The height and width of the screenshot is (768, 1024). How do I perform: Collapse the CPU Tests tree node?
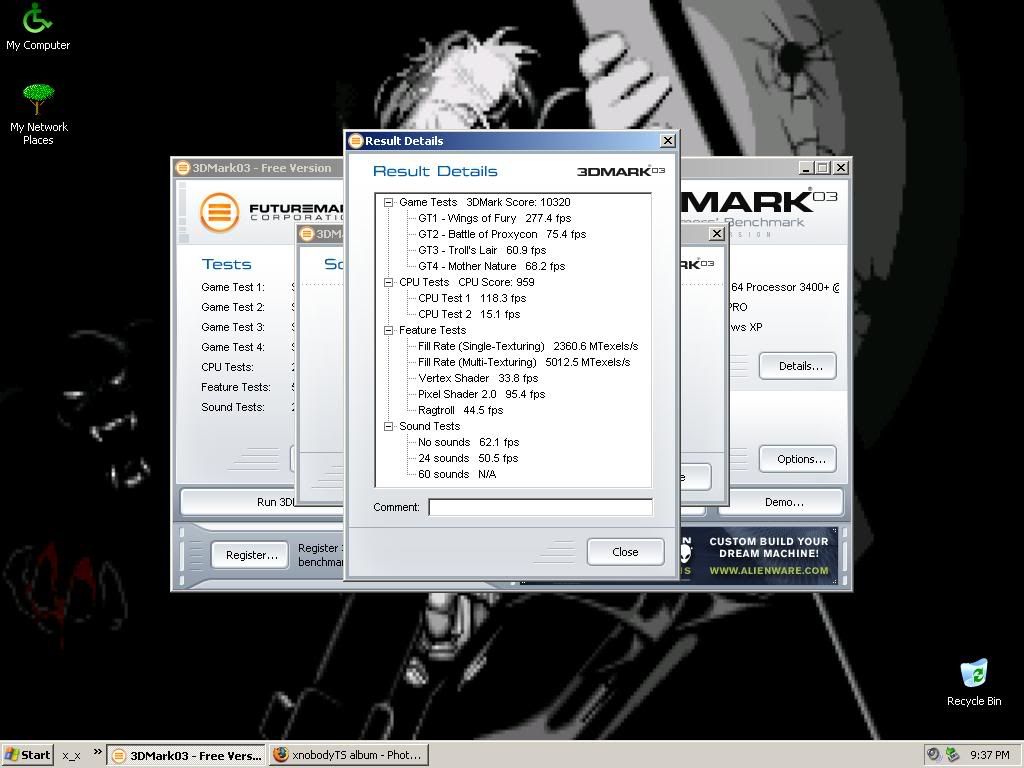coord(389,282)
